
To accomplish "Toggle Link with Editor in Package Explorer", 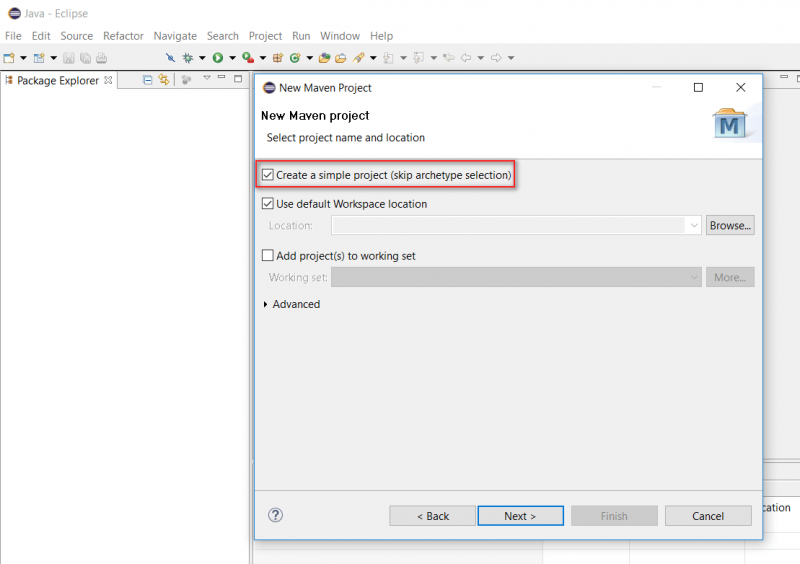I will pos(163,80).
